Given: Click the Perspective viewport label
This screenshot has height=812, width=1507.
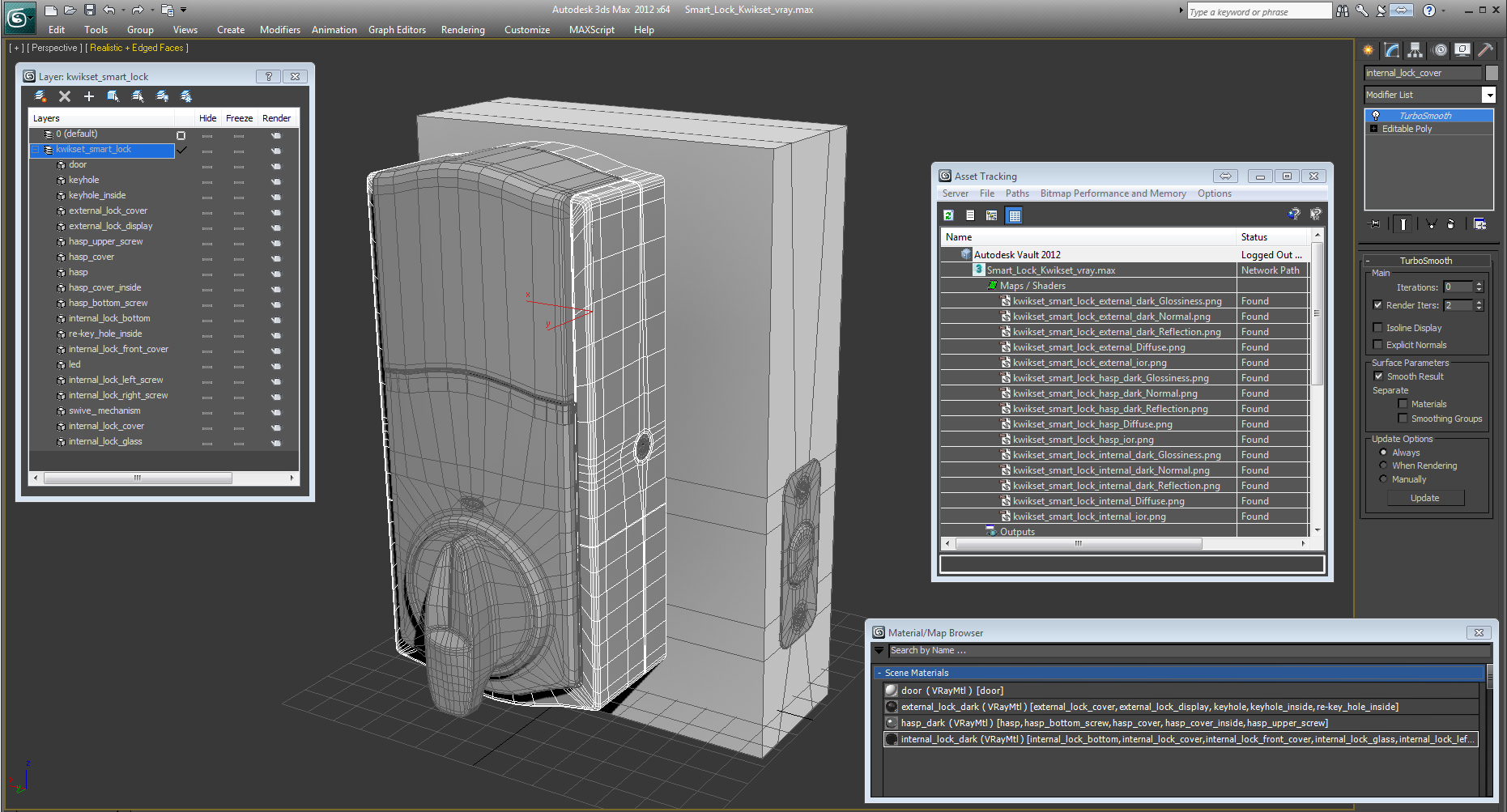Looking at the screenshot, I should 54,48.
